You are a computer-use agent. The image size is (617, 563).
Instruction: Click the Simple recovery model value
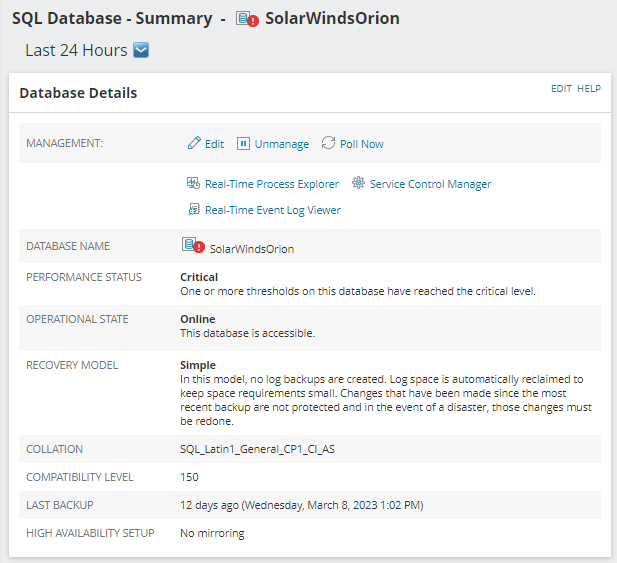coord(198,365)
